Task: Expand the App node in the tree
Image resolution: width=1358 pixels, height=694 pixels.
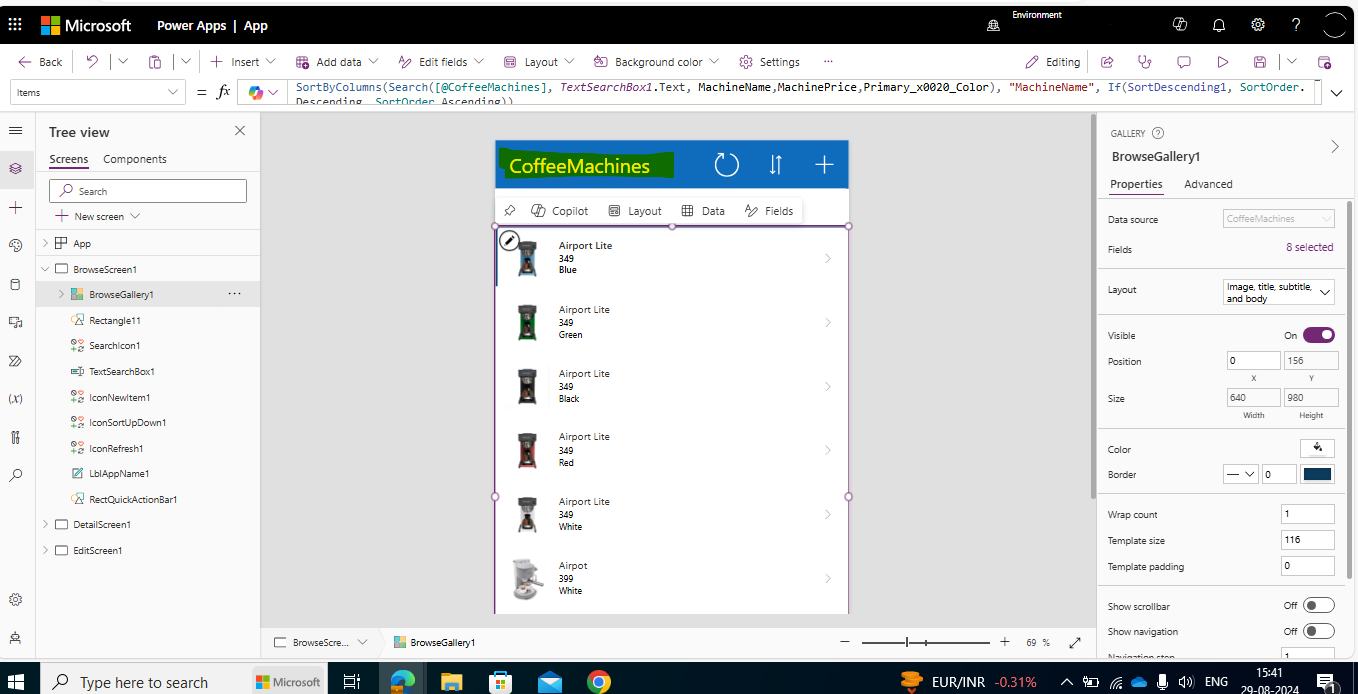Action: (x=45, y=243)
